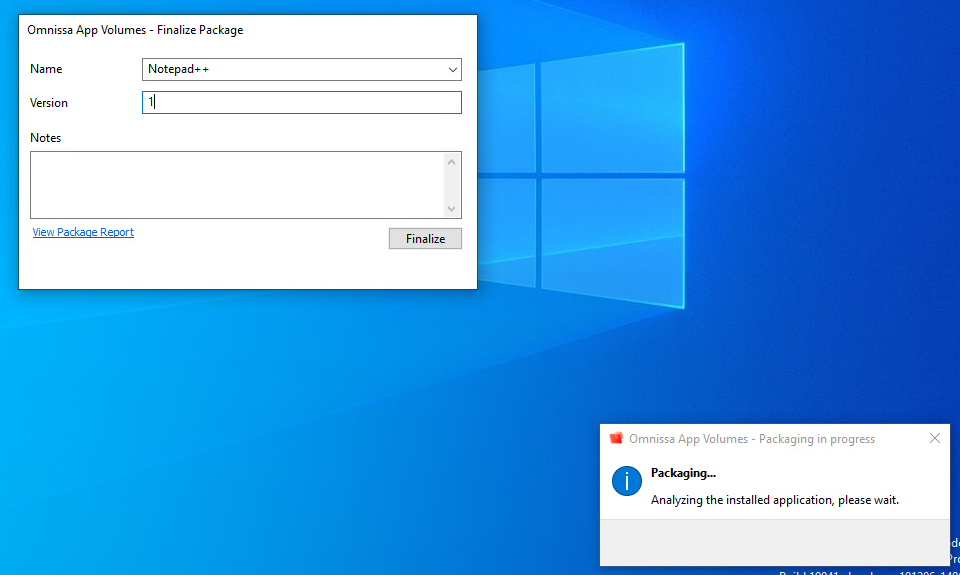Close the Packaging in progress notification
The width and height of the screenshot is (960, 575).
click(x=934, y=438)
